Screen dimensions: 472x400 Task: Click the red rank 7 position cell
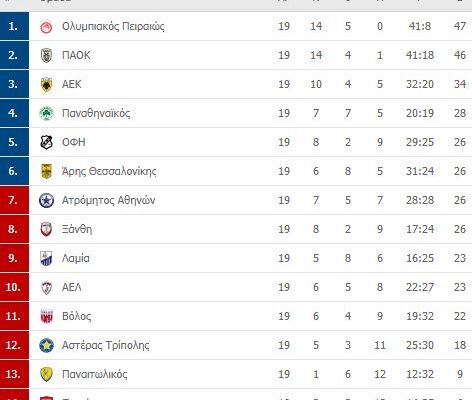tap(14, 200)
